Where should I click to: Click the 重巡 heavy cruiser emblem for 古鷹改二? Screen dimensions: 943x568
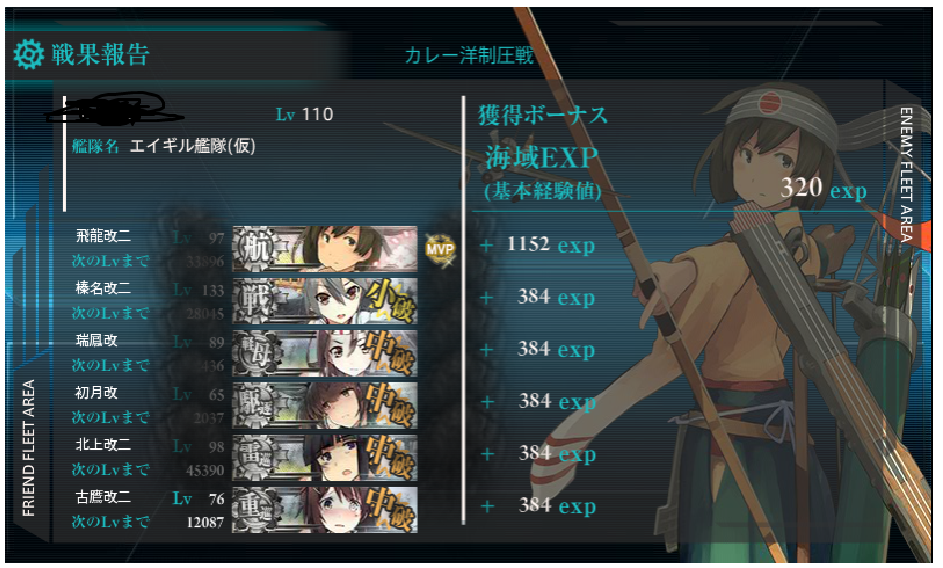point(256,509)
